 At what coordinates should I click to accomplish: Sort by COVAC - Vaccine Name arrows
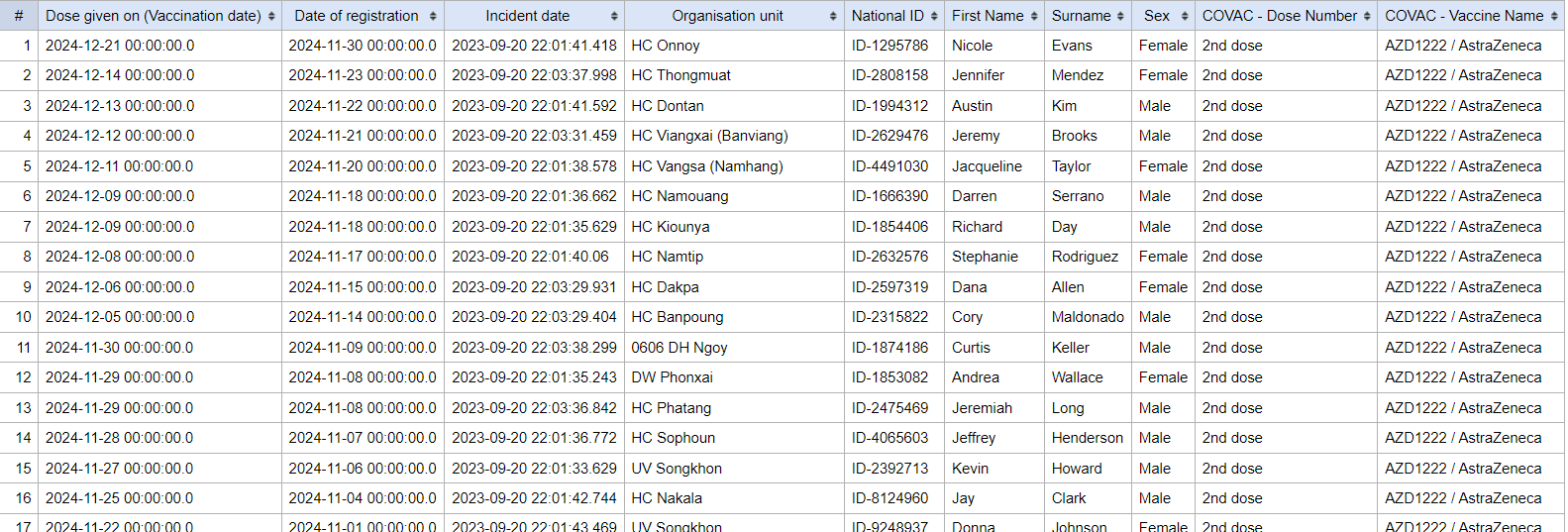1553,16
